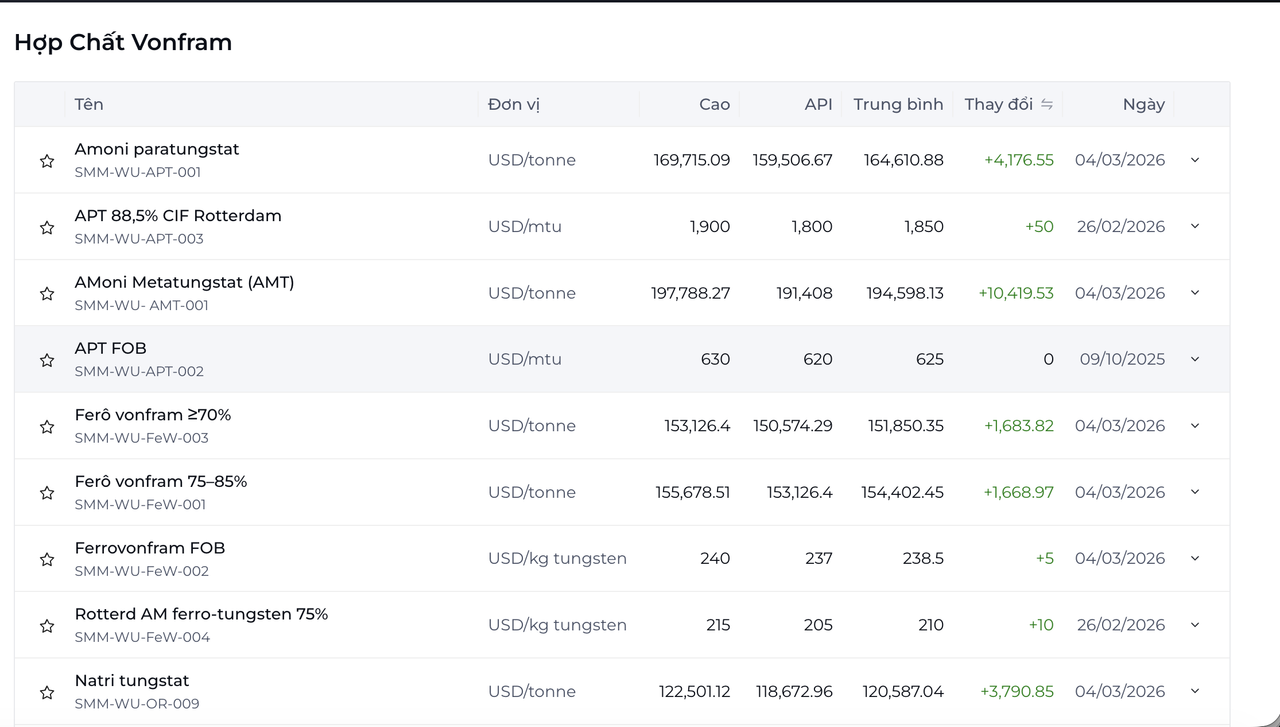Click the average price 164,610.88
Screen dimensions: 1280x727
pos(902,160)
